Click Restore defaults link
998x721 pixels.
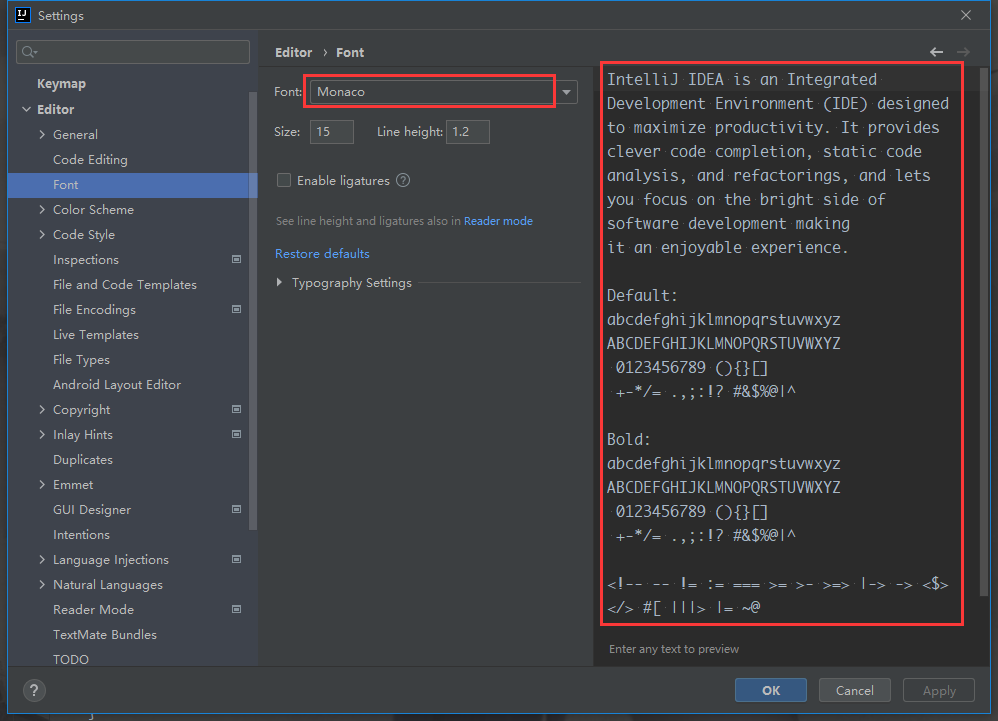click(x=322, y=254)
